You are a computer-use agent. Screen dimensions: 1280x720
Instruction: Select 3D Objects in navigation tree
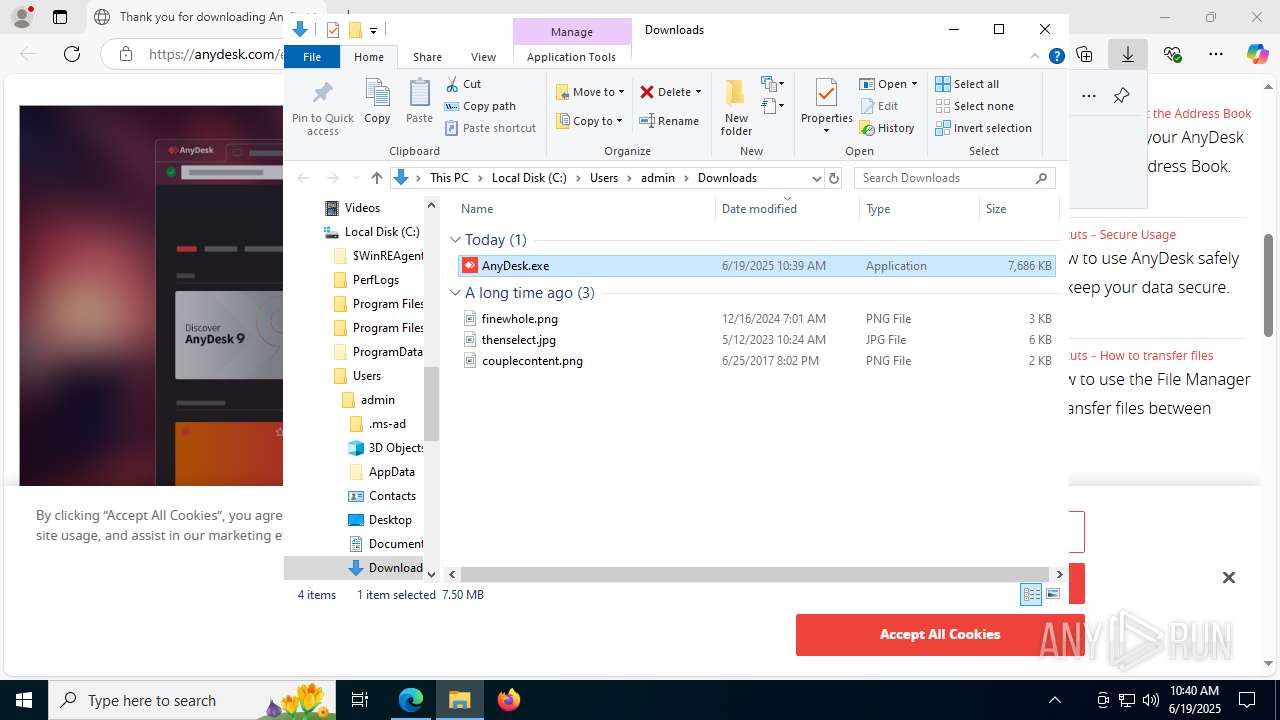[x=386, y=448]
